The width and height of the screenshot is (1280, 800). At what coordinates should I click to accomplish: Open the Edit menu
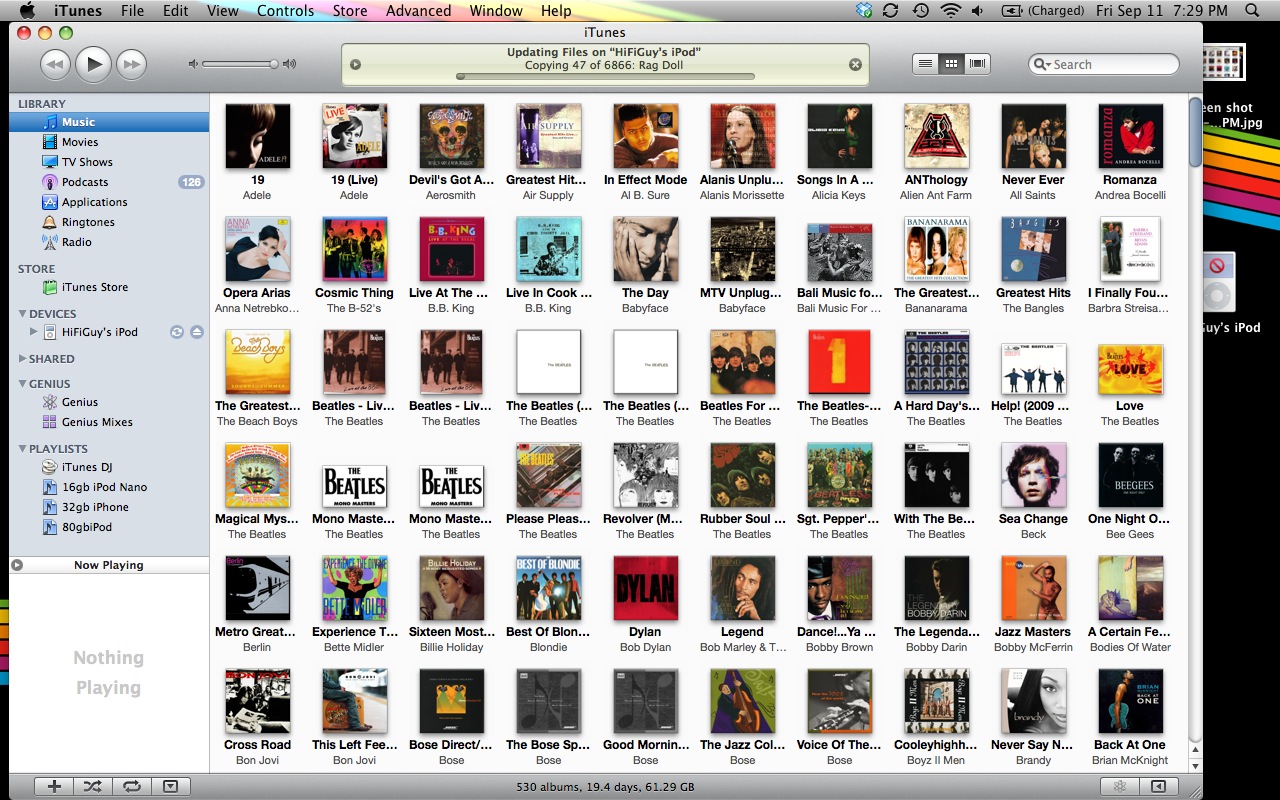[176, 11]
